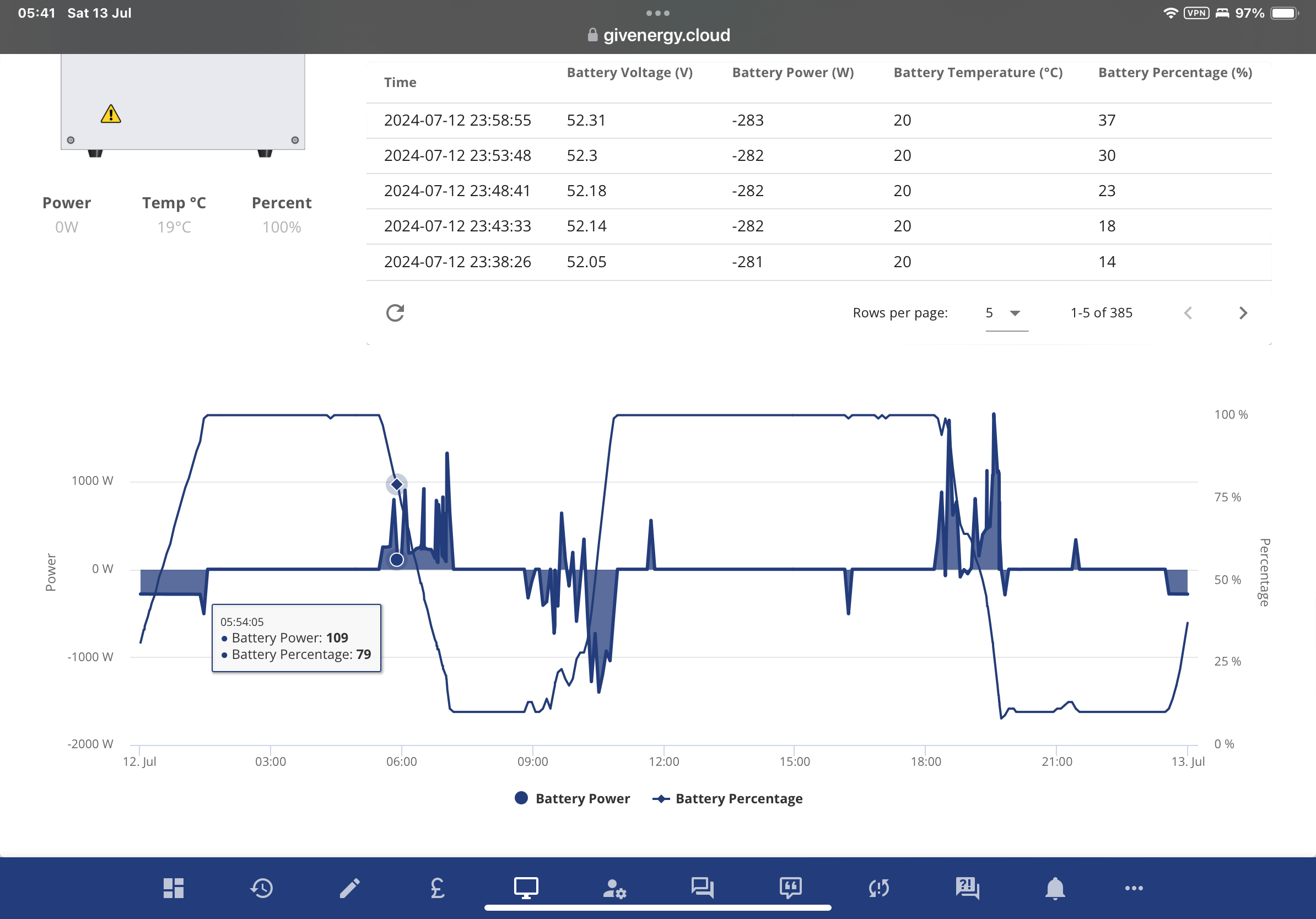Viewport: 1316px width, 919px height.
Task: Click the givenergy.cloud address bar
Action: [658, 35]
